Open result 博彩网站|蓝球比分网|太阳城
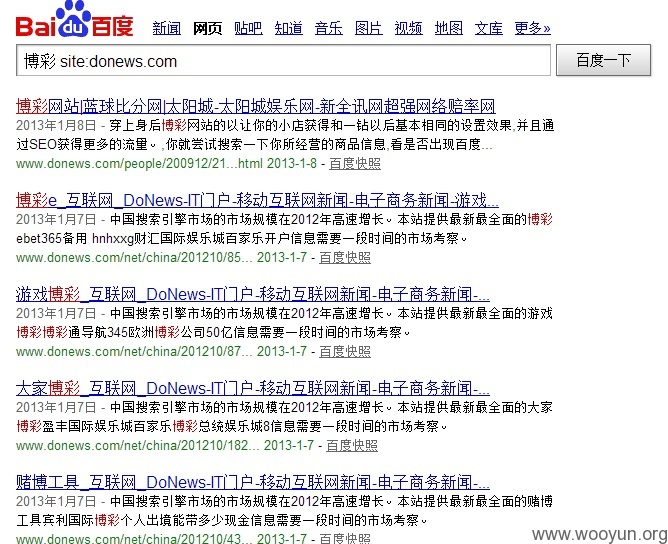 (256, 106)
